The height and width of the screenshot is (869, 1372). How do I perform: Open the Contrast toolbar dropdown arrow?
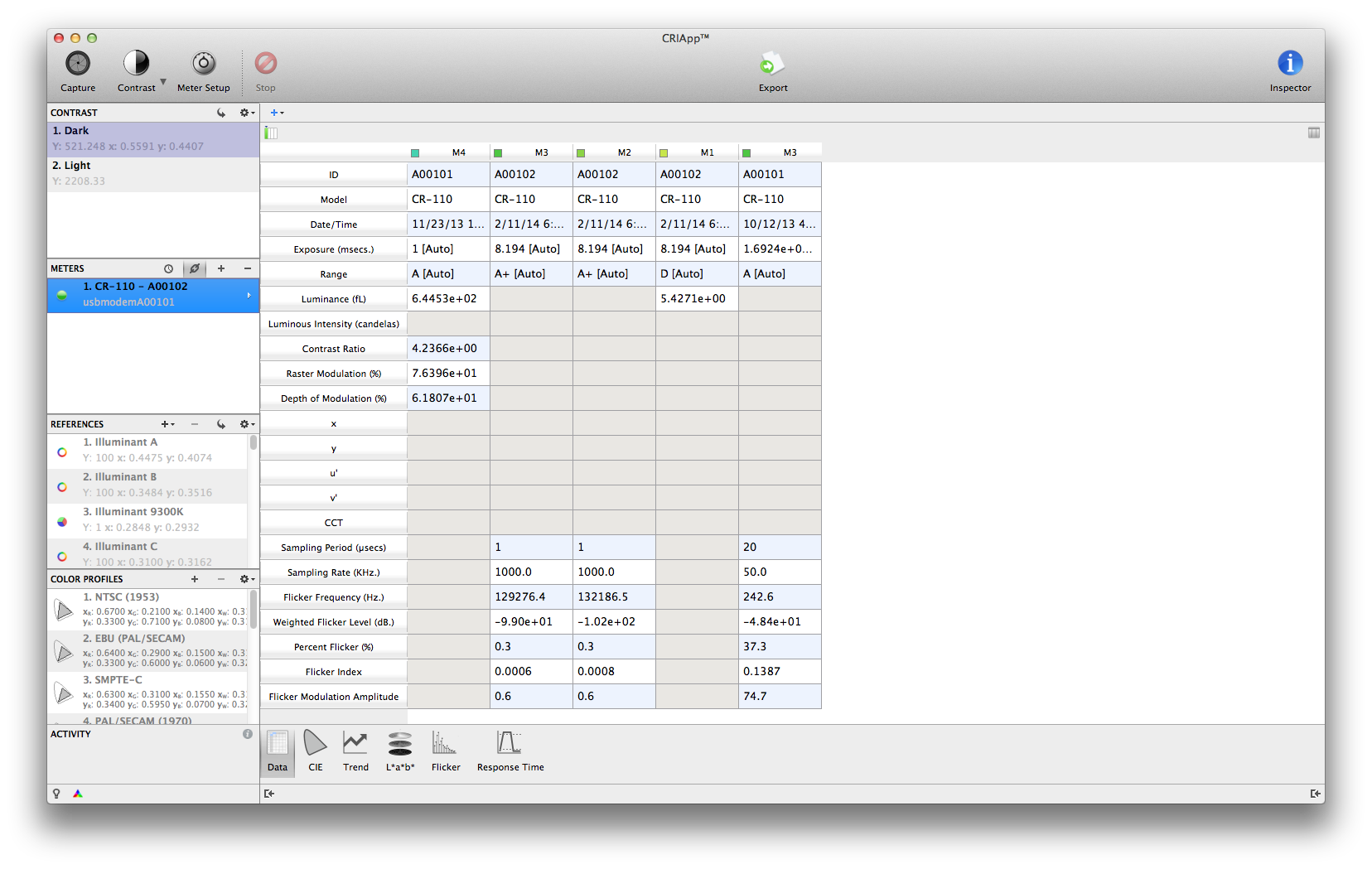pyautogui.click(x=163, y=82)
